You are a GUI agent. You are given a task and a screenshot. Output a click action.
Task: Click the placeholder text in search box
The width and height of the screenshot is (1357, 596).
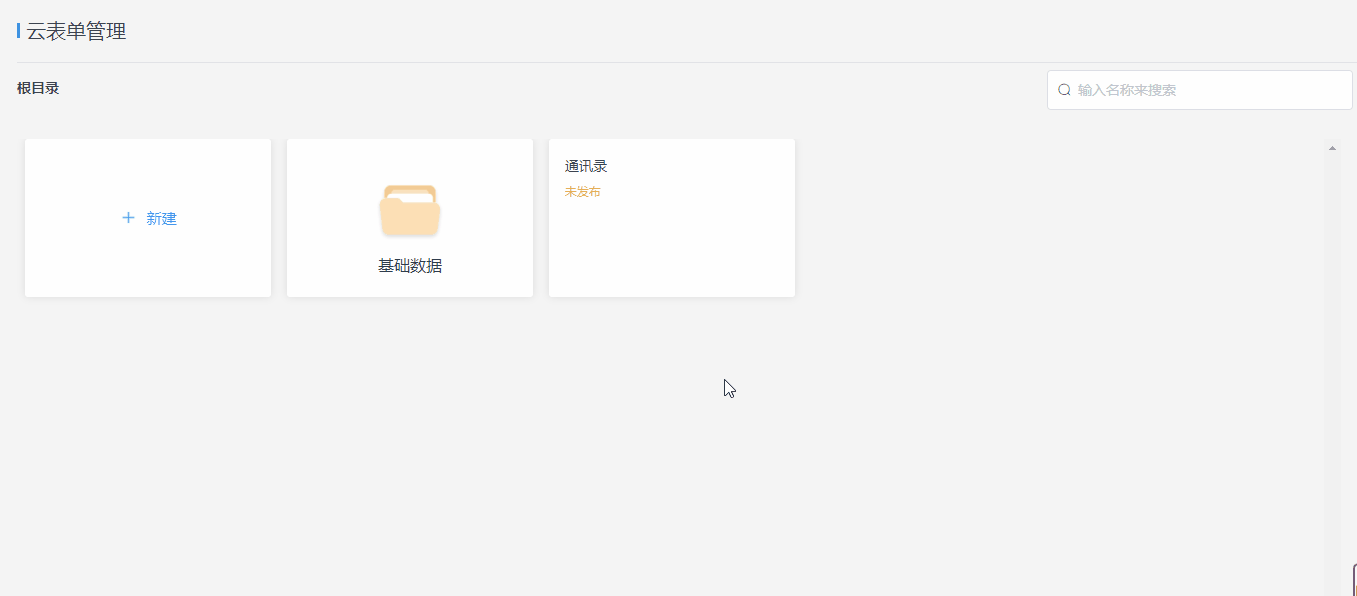click(x=1127, y=90)
